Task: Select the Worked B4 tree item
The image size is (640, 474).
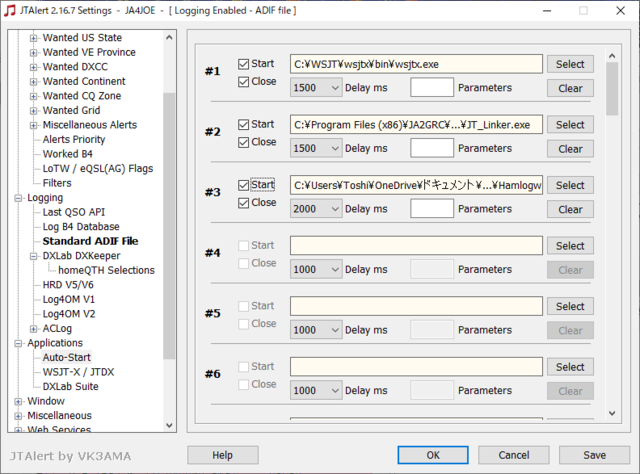Action: (x=68, y=154)
